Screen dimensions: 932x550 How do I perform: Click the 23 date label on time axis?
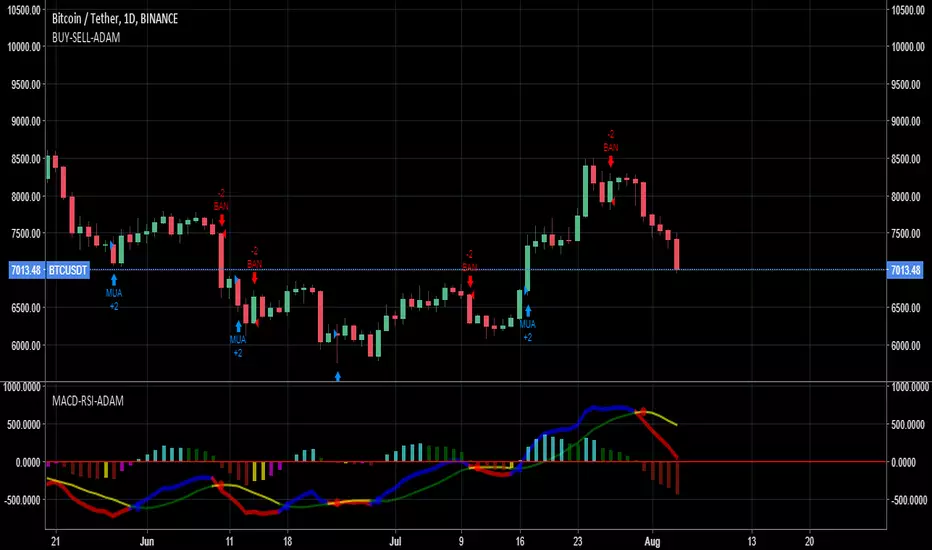578,542
